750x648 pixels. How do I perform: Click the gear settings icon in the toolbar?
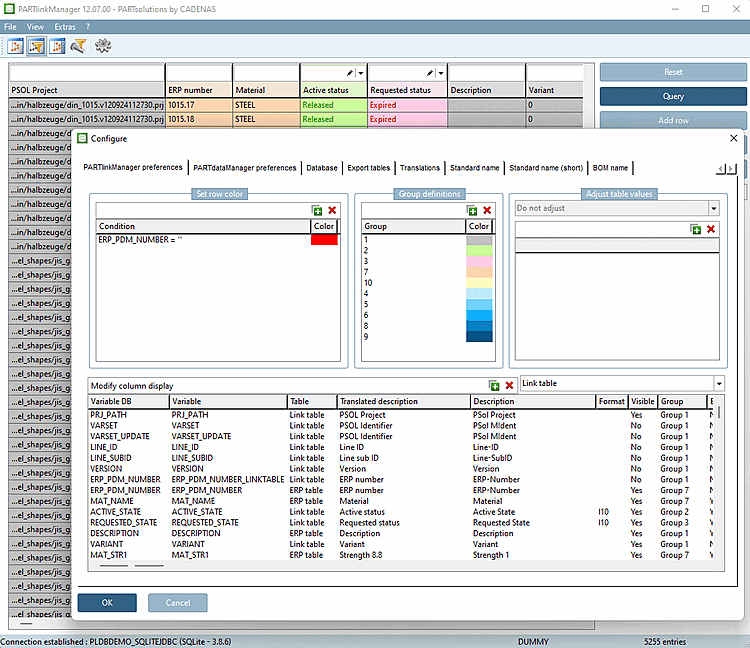tap(102, 46)
